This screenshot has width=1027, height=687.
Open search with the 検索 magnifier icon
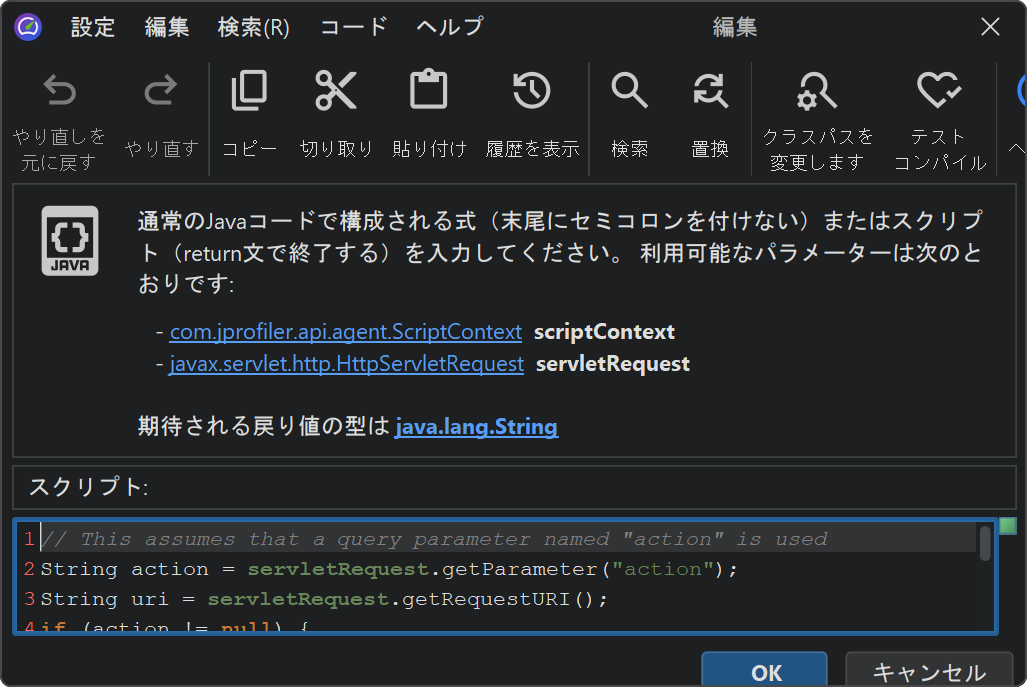(630, 91)
